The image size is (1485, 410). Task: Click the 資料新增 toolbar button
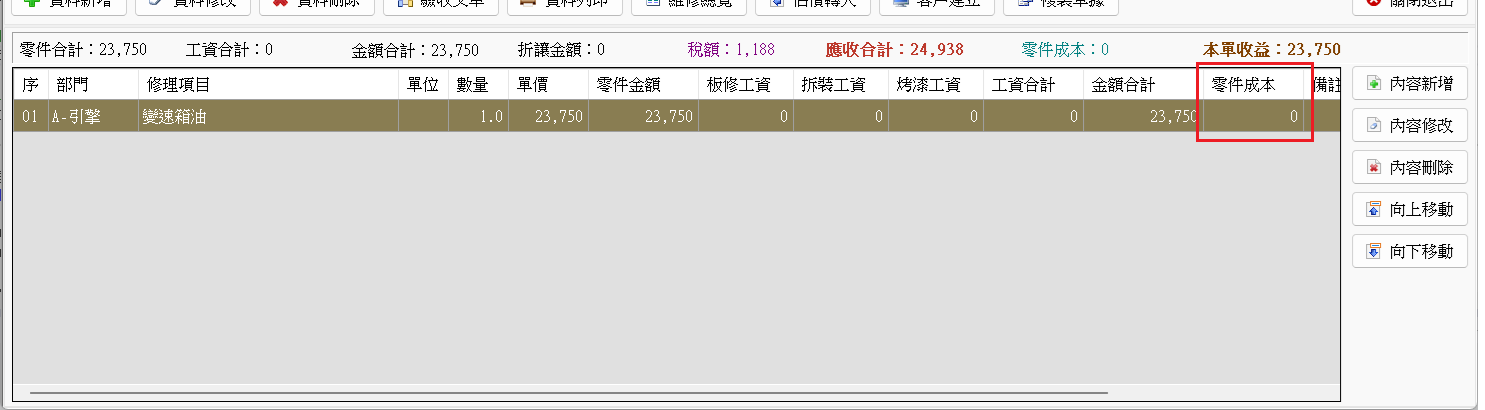[x=68, y=5]
